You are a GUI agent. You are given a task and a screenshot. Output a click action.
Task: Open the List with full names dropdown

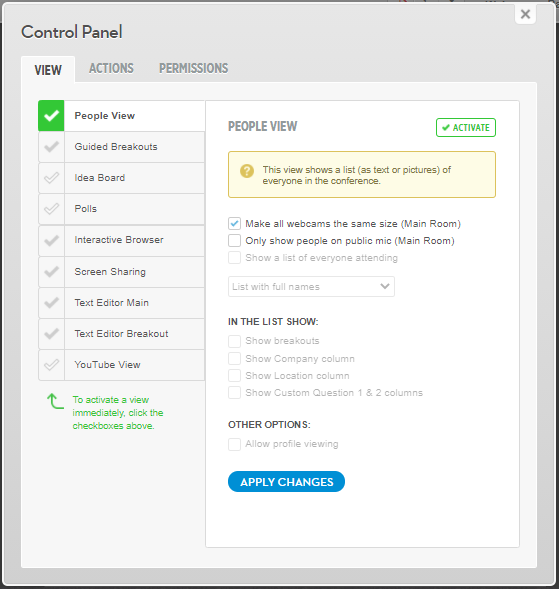point(311,287)
